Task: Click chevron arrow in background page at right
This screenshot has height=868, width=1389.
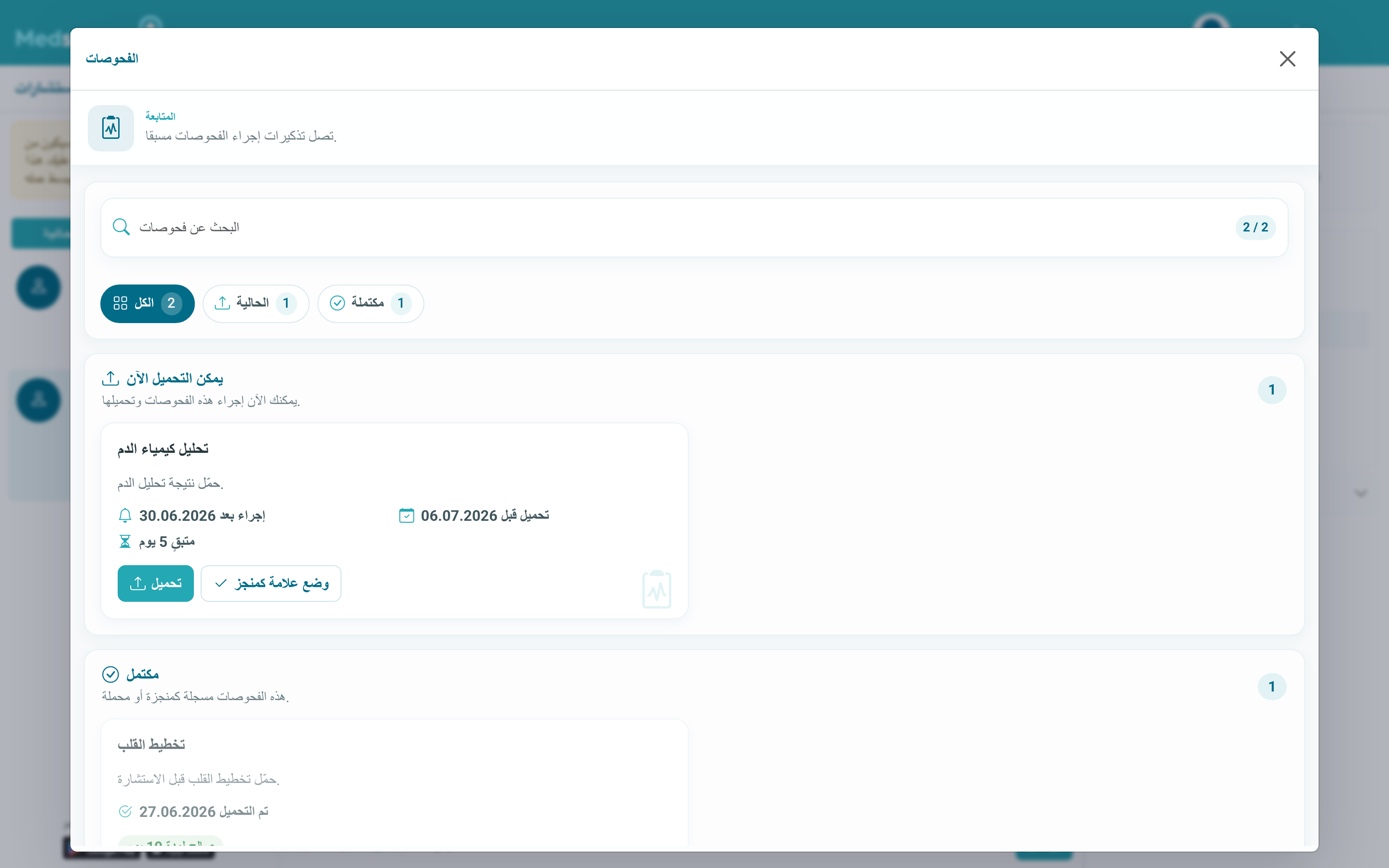Action: point(1361,493)
